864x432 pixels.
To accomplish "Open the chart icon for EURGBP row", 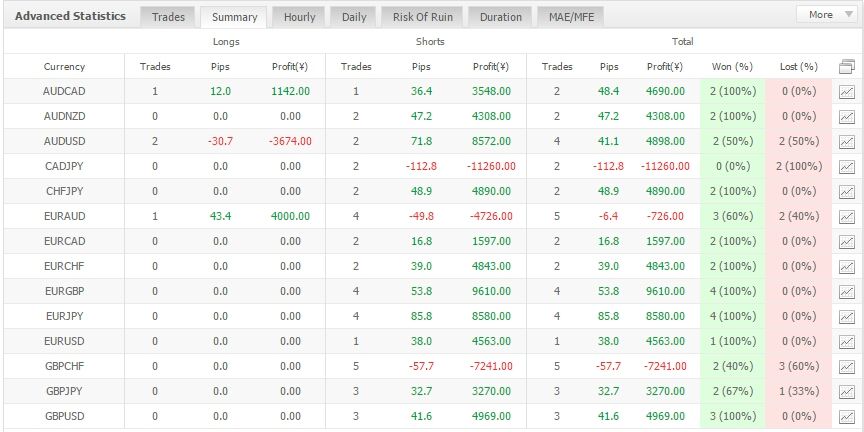I will [x=846, y=291].
